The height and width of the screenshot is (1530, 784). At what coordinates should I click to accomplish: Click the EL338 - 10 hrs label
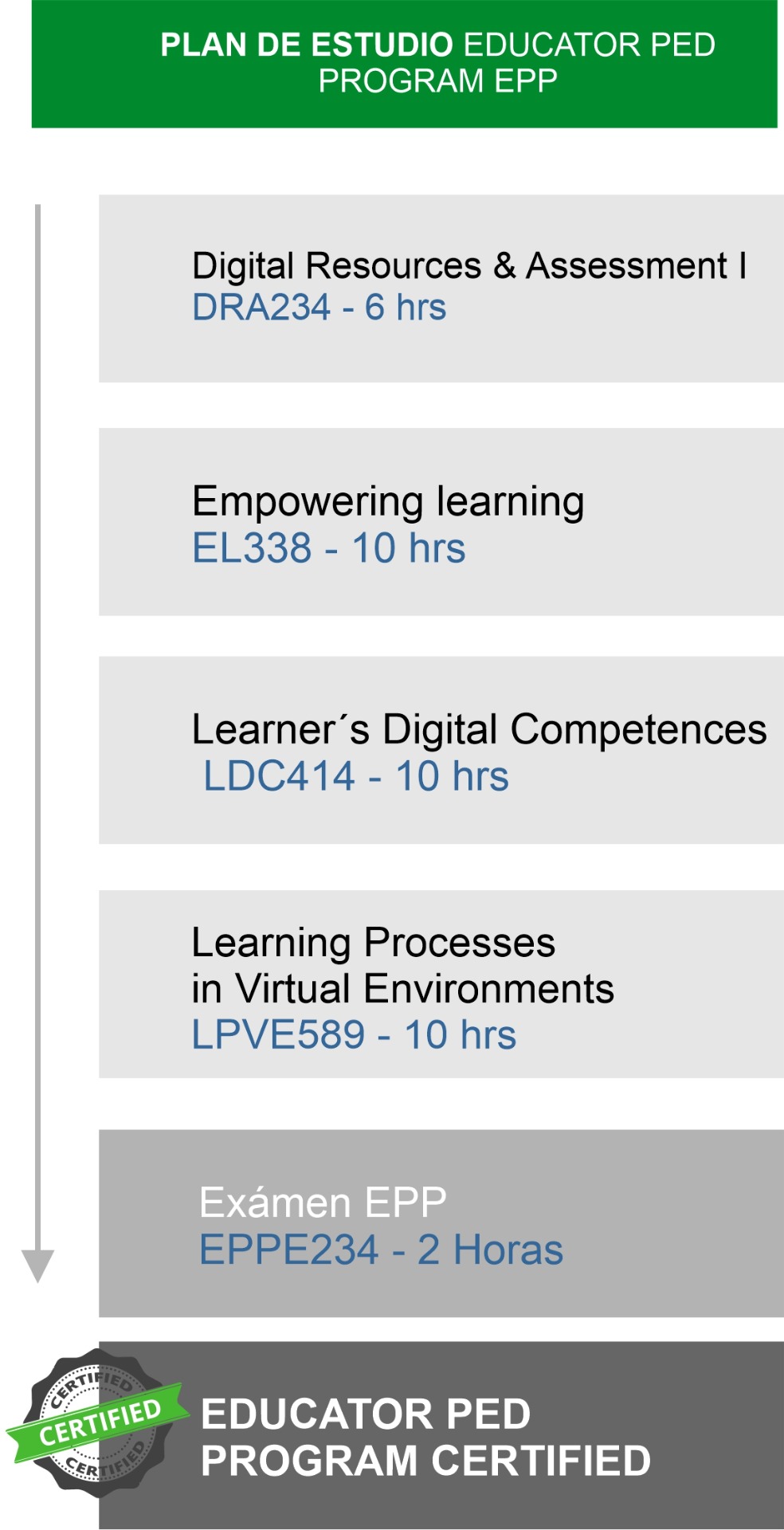tap(328, 548)
